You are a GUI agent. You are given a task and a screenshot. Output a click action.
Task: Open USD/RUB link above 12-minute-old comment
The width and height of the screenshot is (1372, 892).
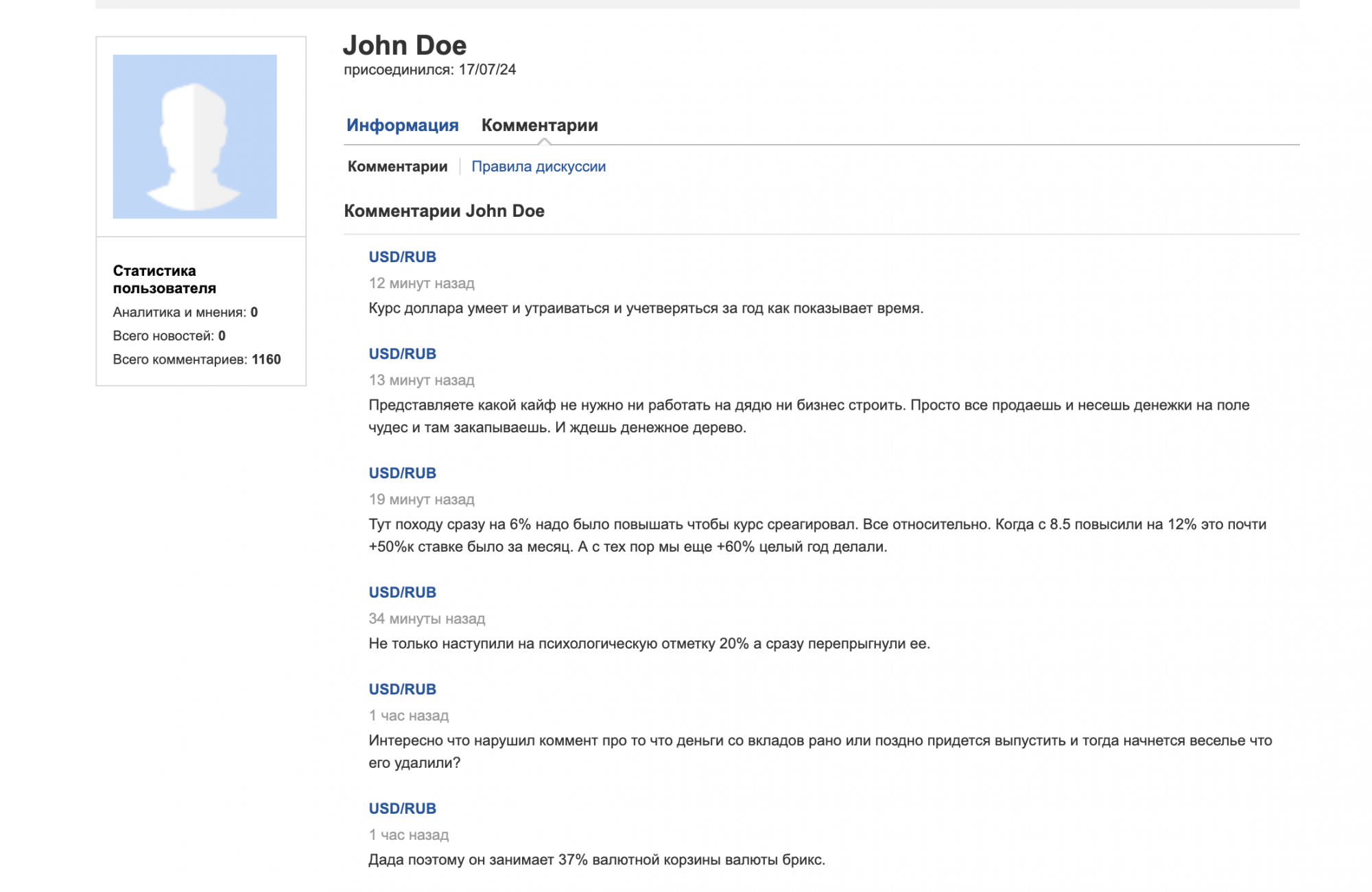point(402,257)
